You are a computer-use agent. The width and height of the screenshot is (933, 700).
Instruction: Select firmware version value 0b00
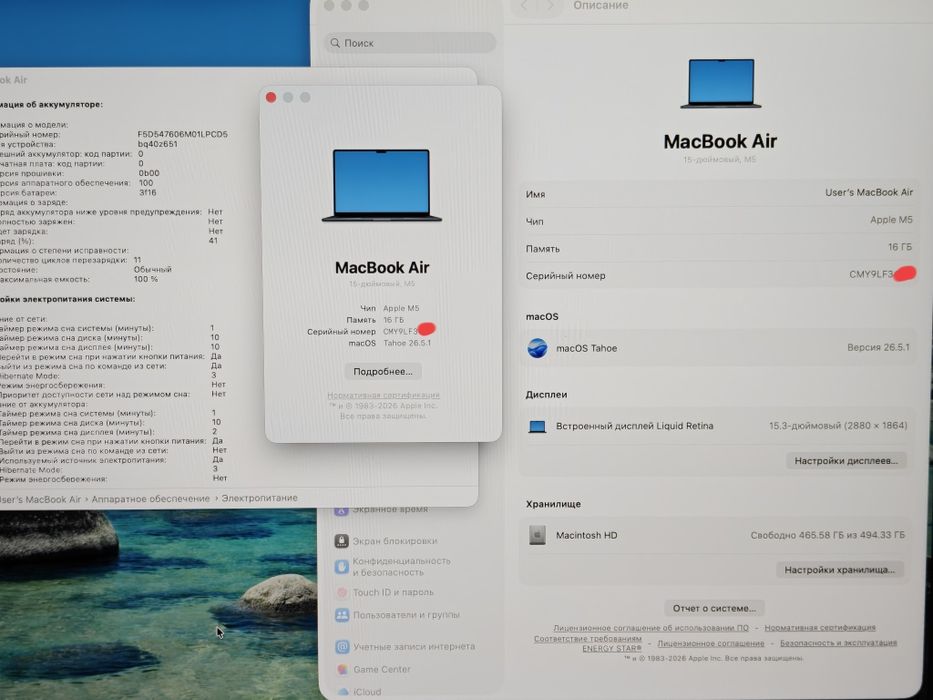pos(149,173)
